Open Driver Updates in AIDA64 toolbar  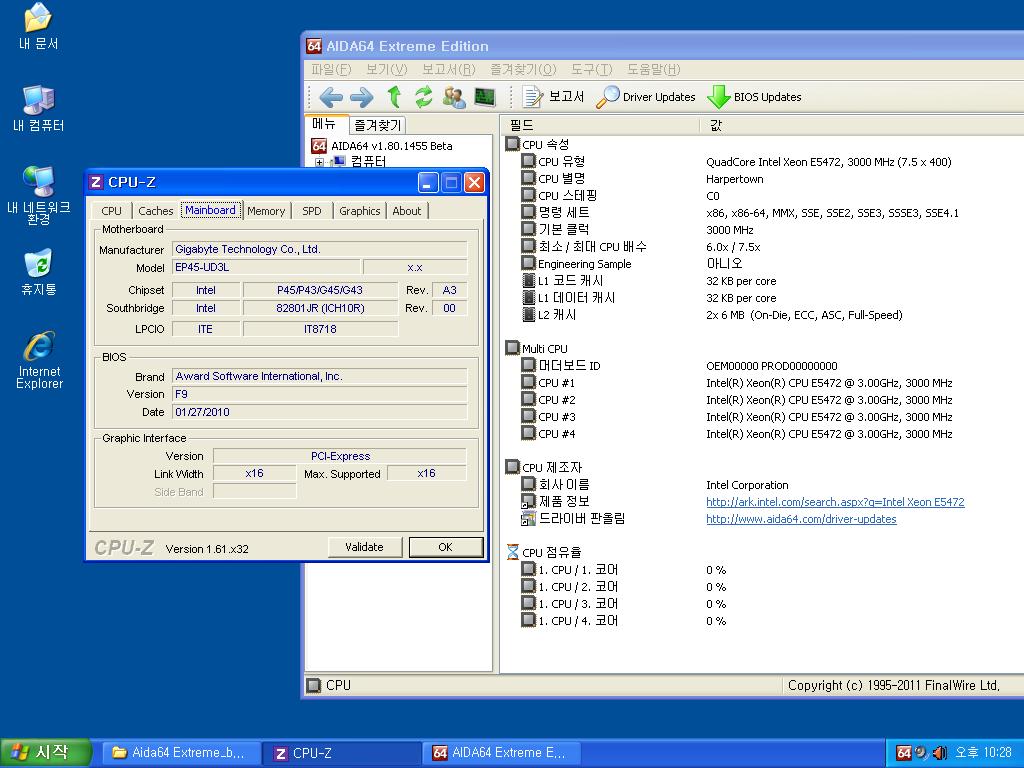pyautogui.click(x=645, y=97)
